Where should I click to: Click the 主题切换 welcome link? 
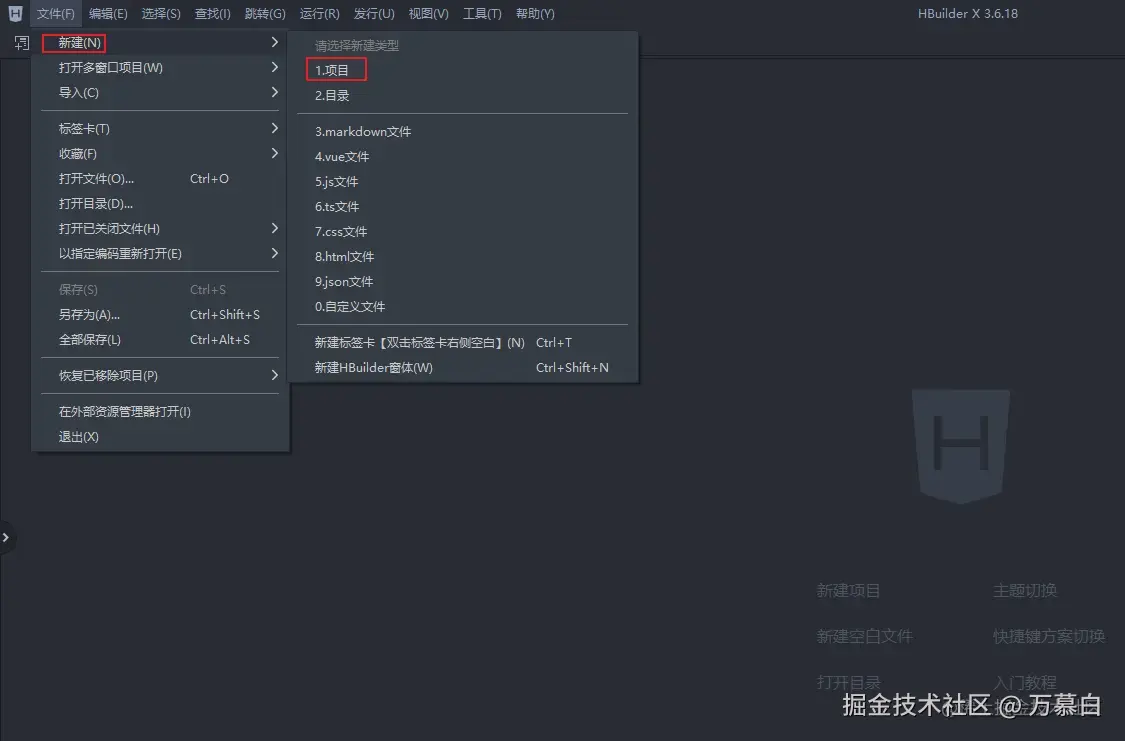pos(1025,590)
